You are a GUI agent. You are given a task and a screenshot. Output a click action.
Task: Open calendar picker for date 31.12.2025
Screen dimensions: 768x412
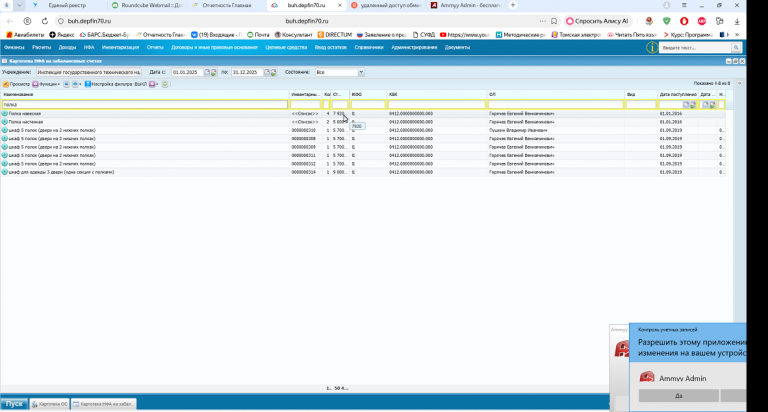267,72
